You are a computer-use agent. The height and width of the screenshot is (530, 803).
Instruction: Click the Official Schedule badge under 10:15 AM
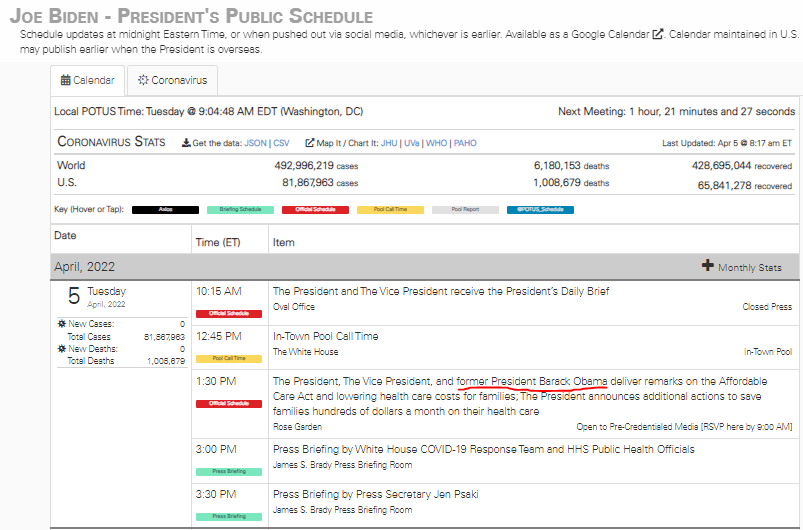229,313
